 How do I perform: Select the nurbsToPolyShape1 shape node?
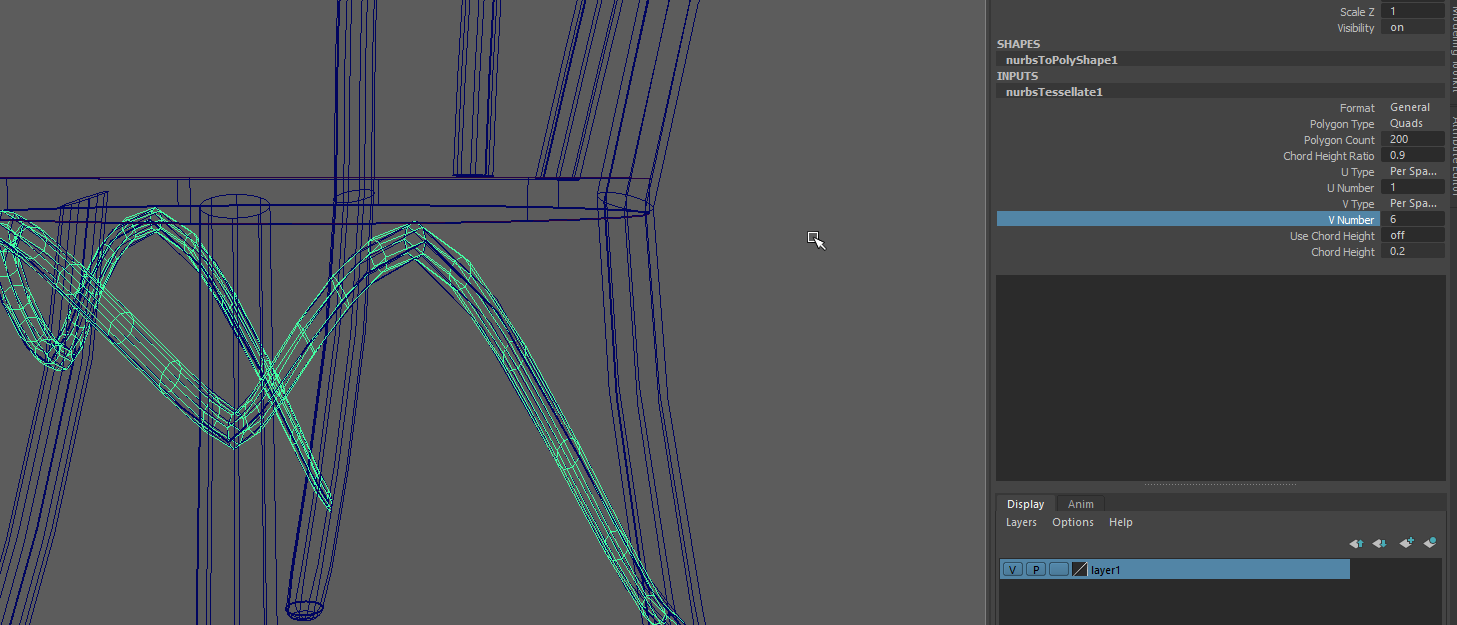coord(1061,60)
